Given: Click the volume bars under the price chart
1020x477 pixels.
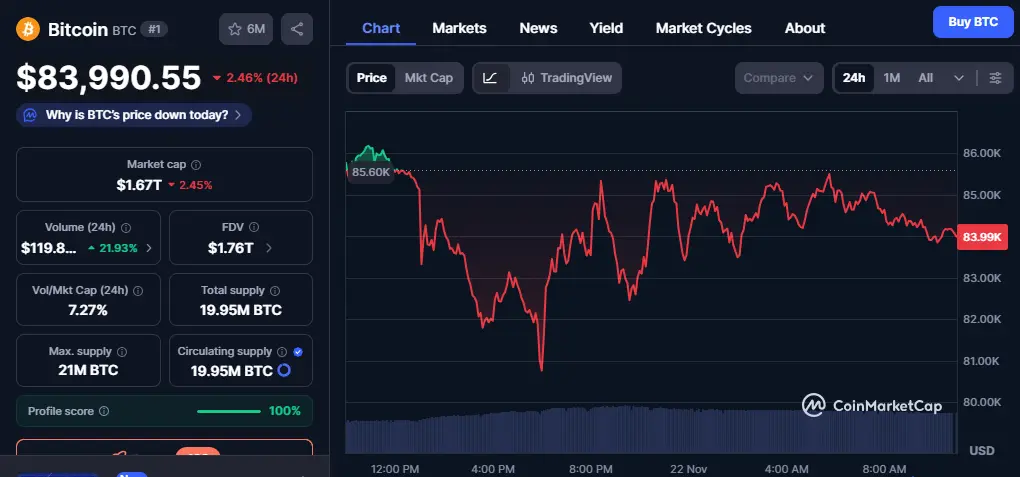Looking at the screenshot, I should click(x=651, y=429).
